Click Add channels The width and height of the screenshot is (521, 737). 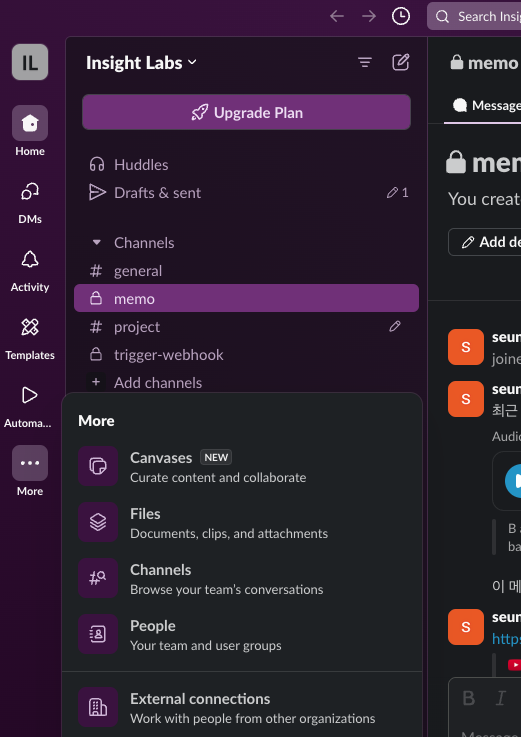click(x=246, y=383)
